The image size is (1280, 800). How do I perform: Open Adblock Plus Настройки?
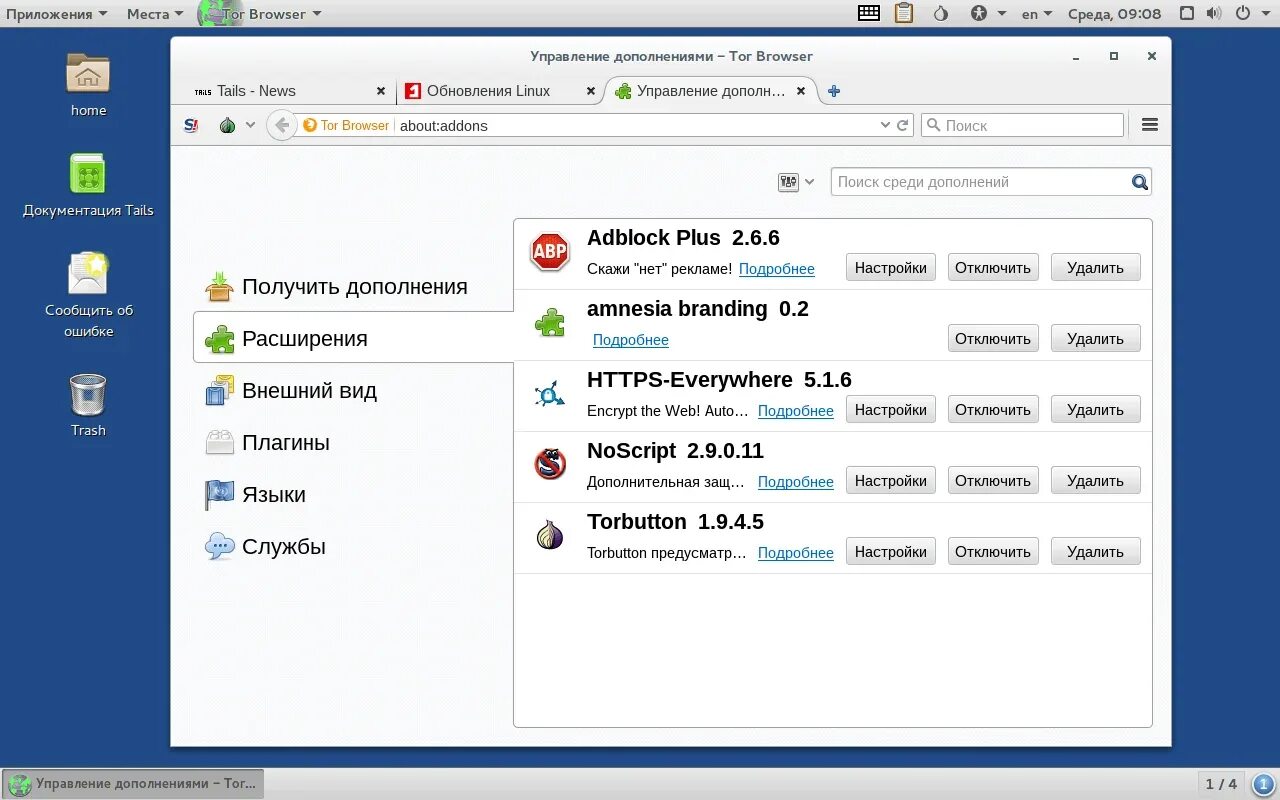pos(891,267)
